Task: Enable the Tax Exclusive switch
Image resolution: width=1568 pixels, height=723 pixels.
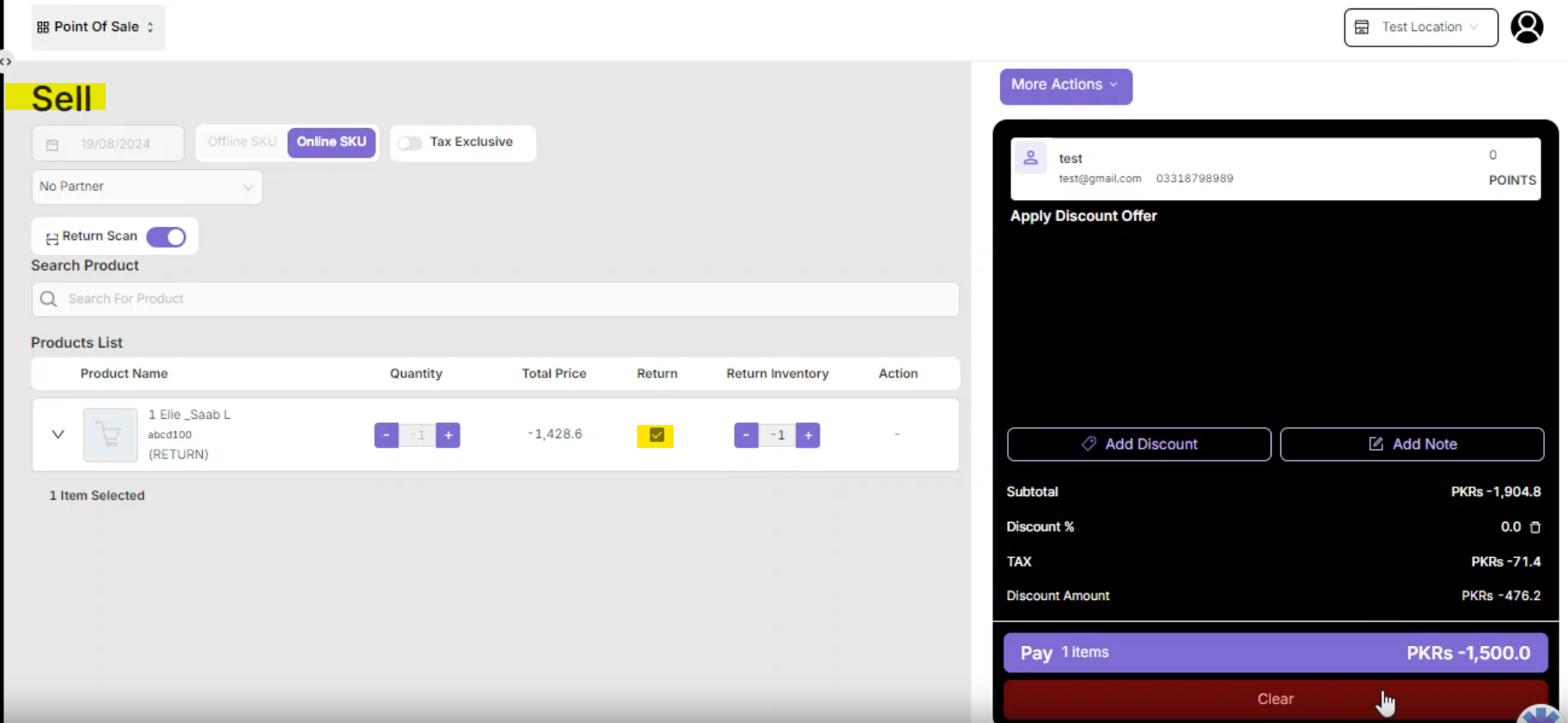Action: coord(410,143)
